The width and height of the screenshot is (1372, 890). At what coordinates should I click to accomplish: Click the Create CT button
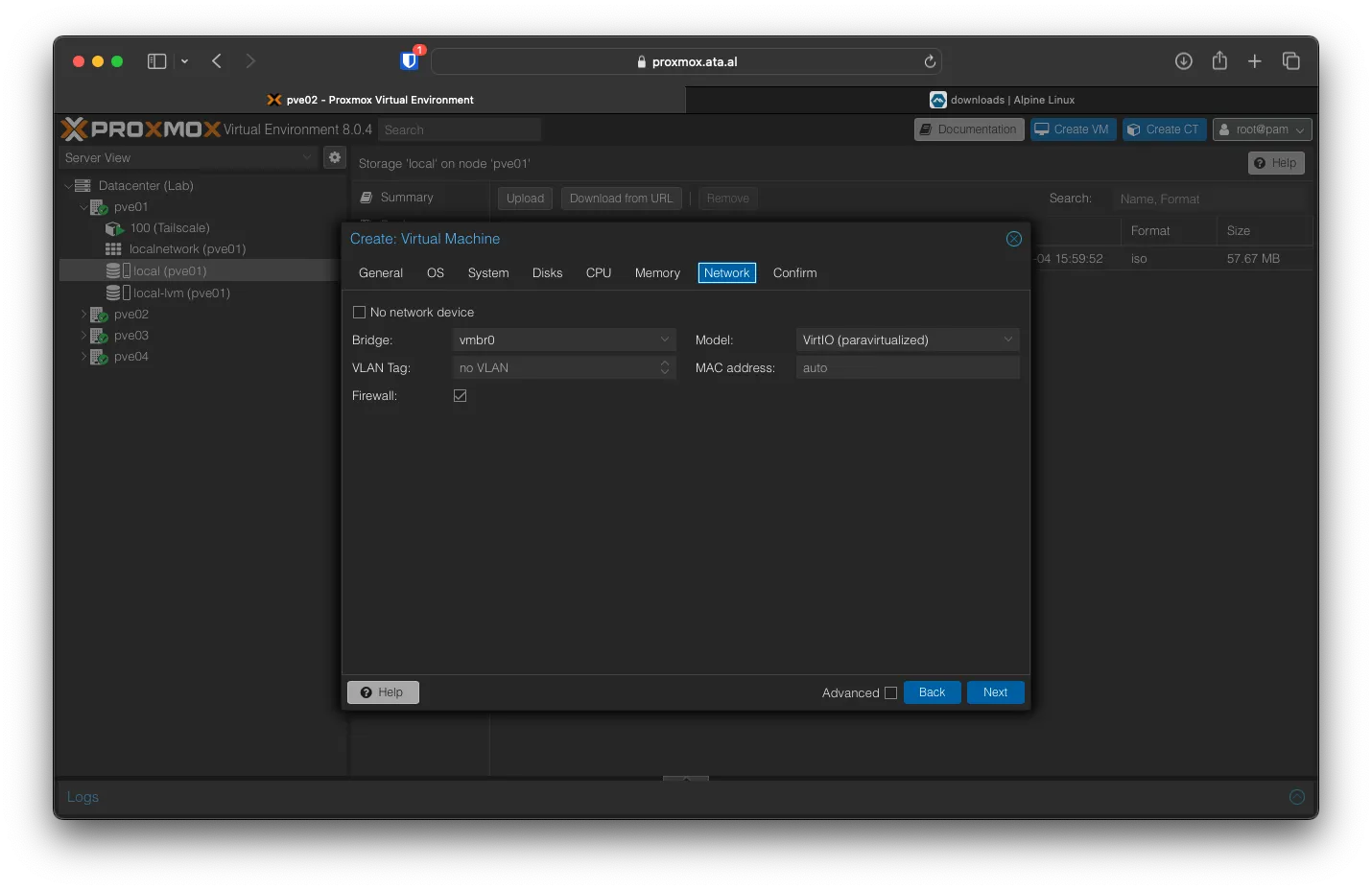[1164, 129]
